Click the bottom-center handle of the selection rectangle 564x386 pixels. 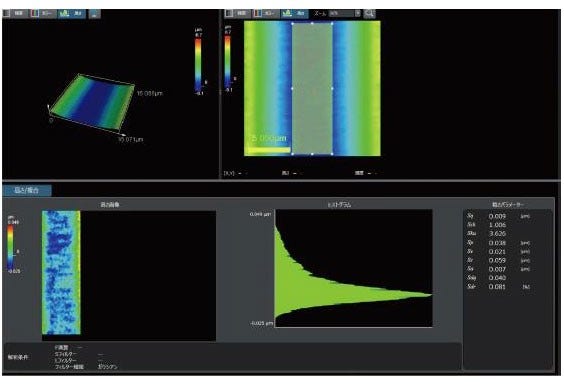(x=312, y=154)
